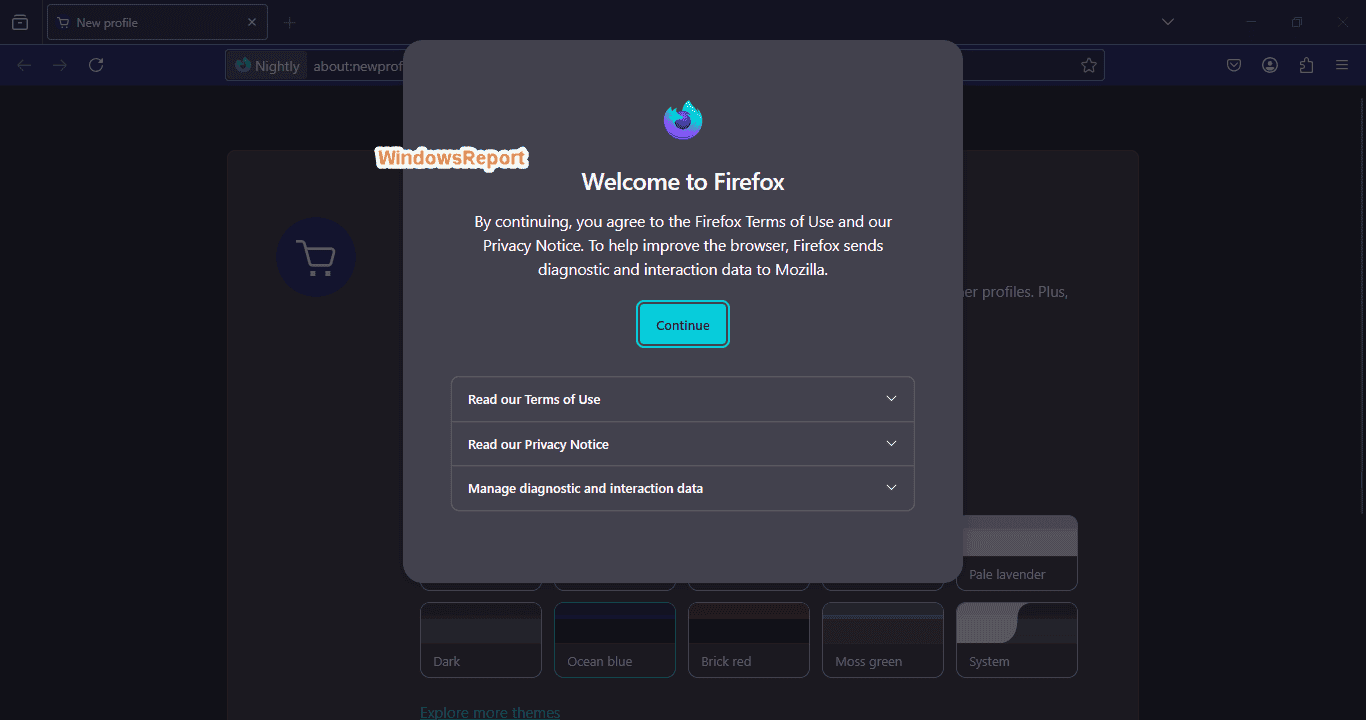
Task: Click the reload page icon
Action: [x=96, y=65]
